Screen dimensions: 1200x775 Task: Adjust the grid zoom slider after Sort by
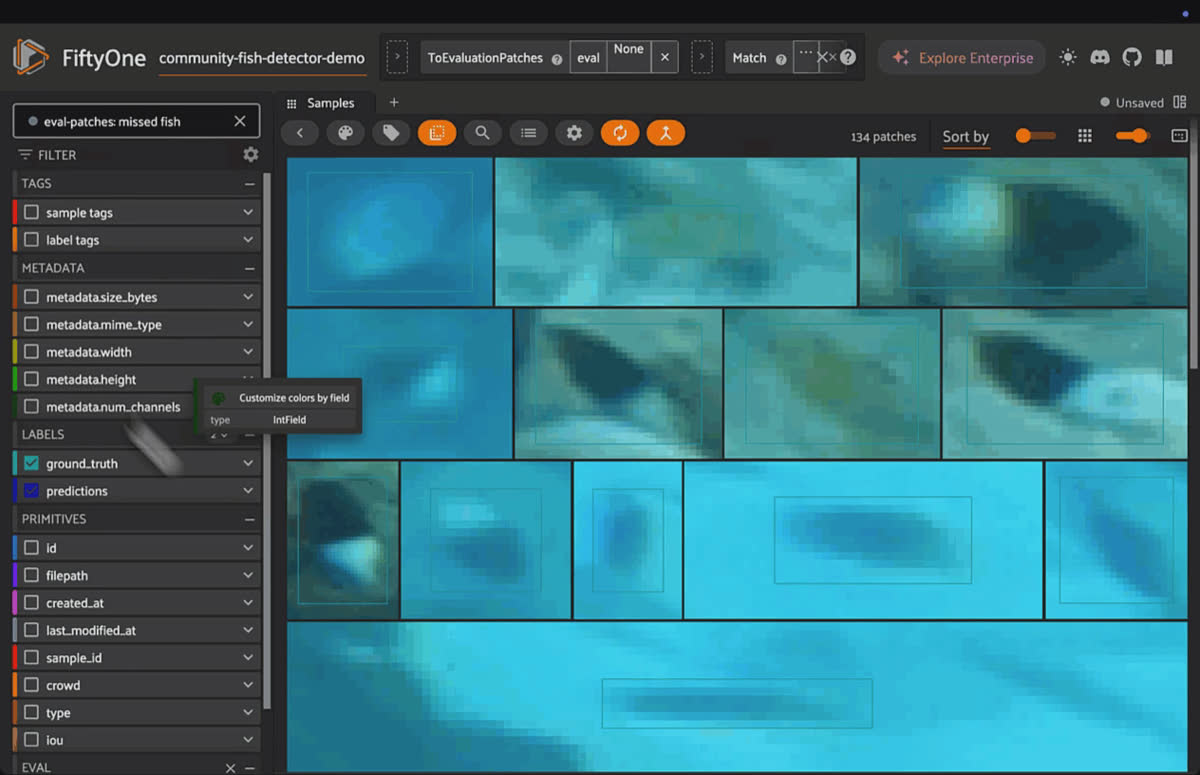click(x=1035, y=136)
